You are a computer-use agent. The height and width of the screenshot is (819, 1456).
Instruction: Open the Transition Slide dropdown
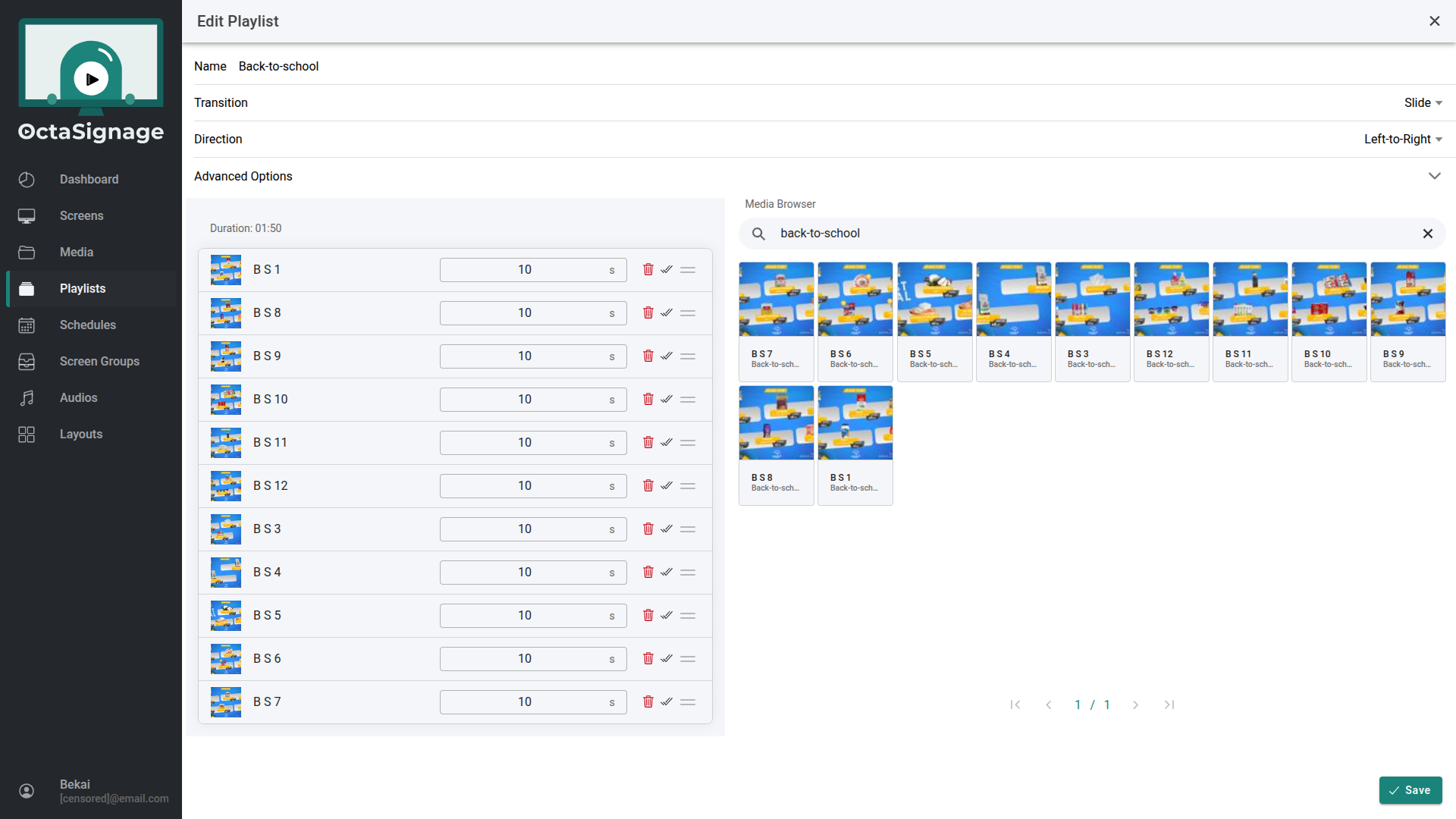coord(1423,102)
